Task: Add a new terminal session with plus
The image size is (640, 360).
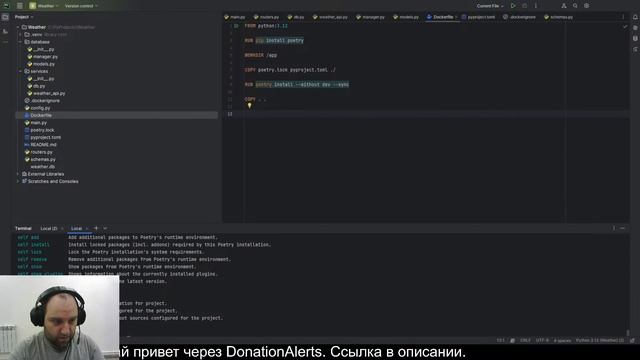Action: (x=96, y=229)
